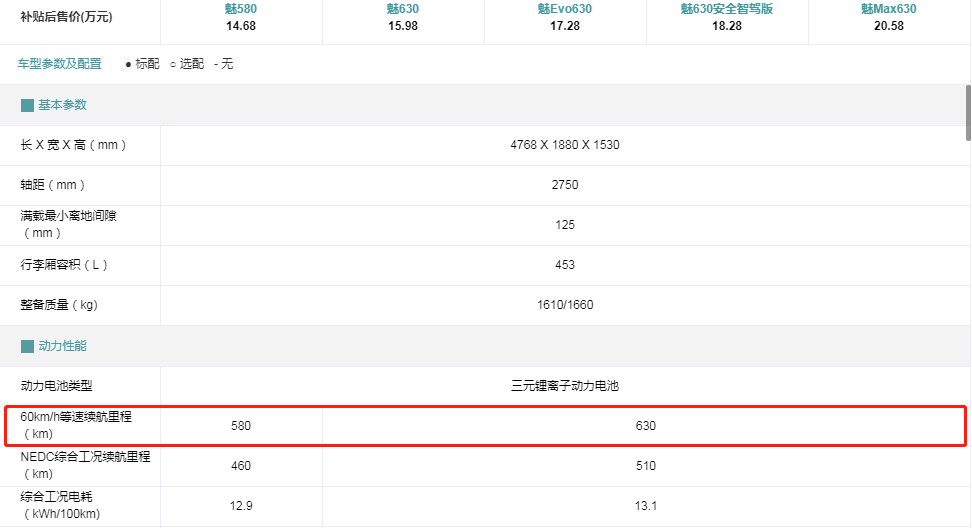This screenshot has height=528, width=972.
Task: Click the 18.28 price value
Action: click(x=727, y=26)
